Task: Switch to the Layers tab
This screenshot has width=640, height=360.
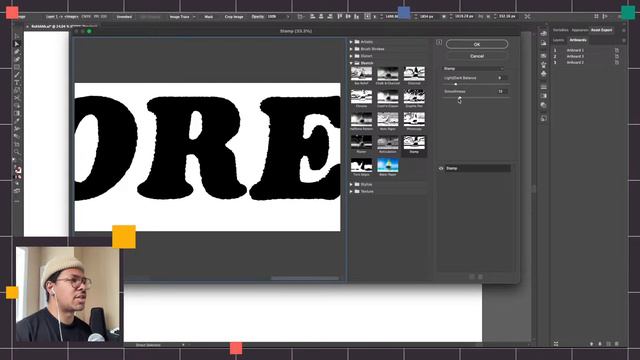Action: pyautogui.click(x=558, y=40)
